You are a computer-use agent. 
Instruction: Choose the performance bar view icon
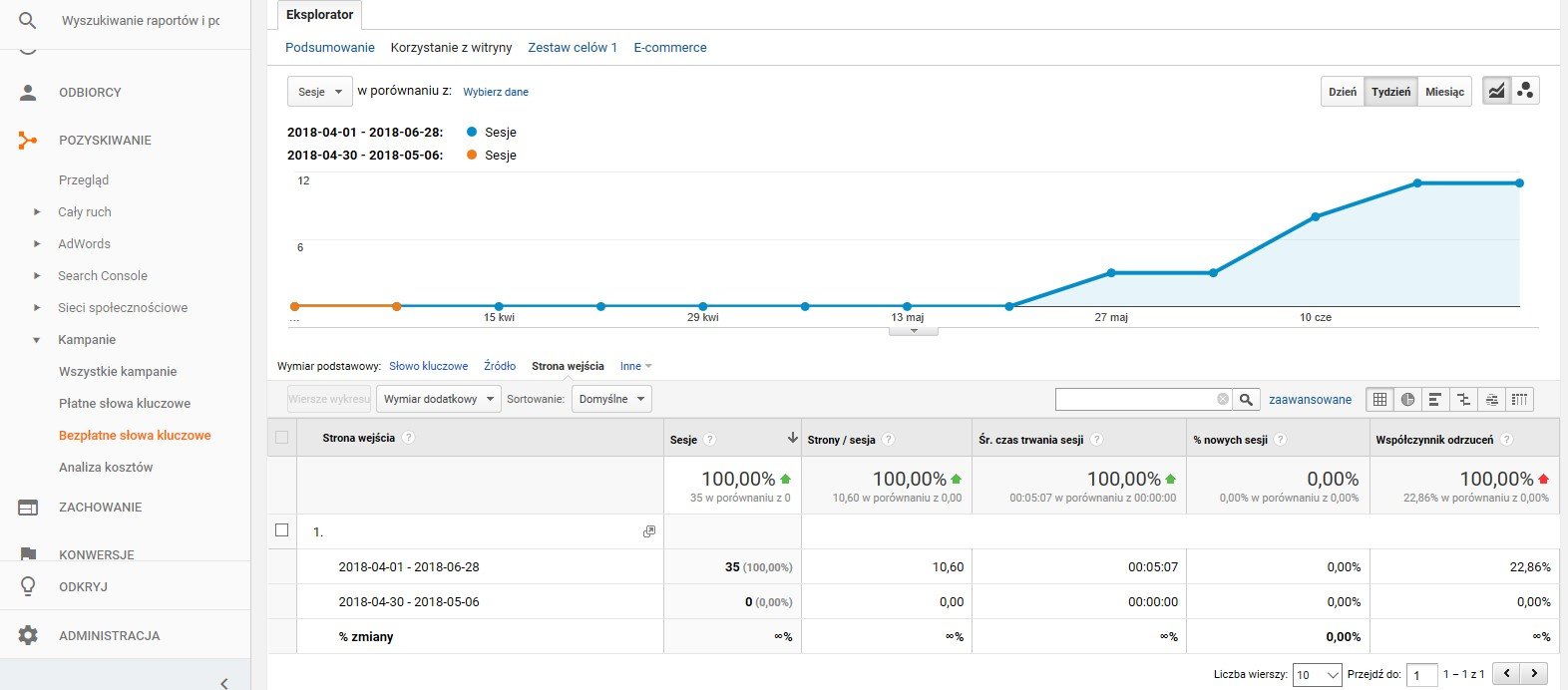click(1435, 400)
